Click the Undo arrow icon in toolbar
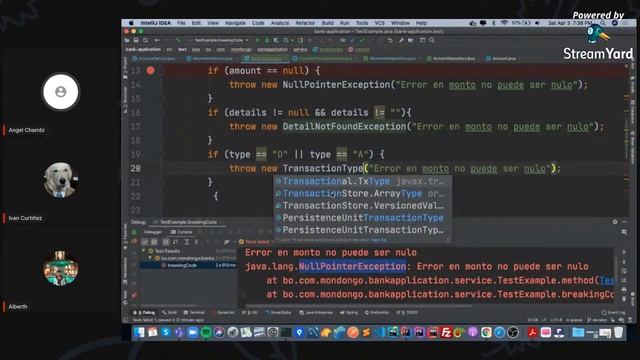640x360 pixels. point(391,40)
